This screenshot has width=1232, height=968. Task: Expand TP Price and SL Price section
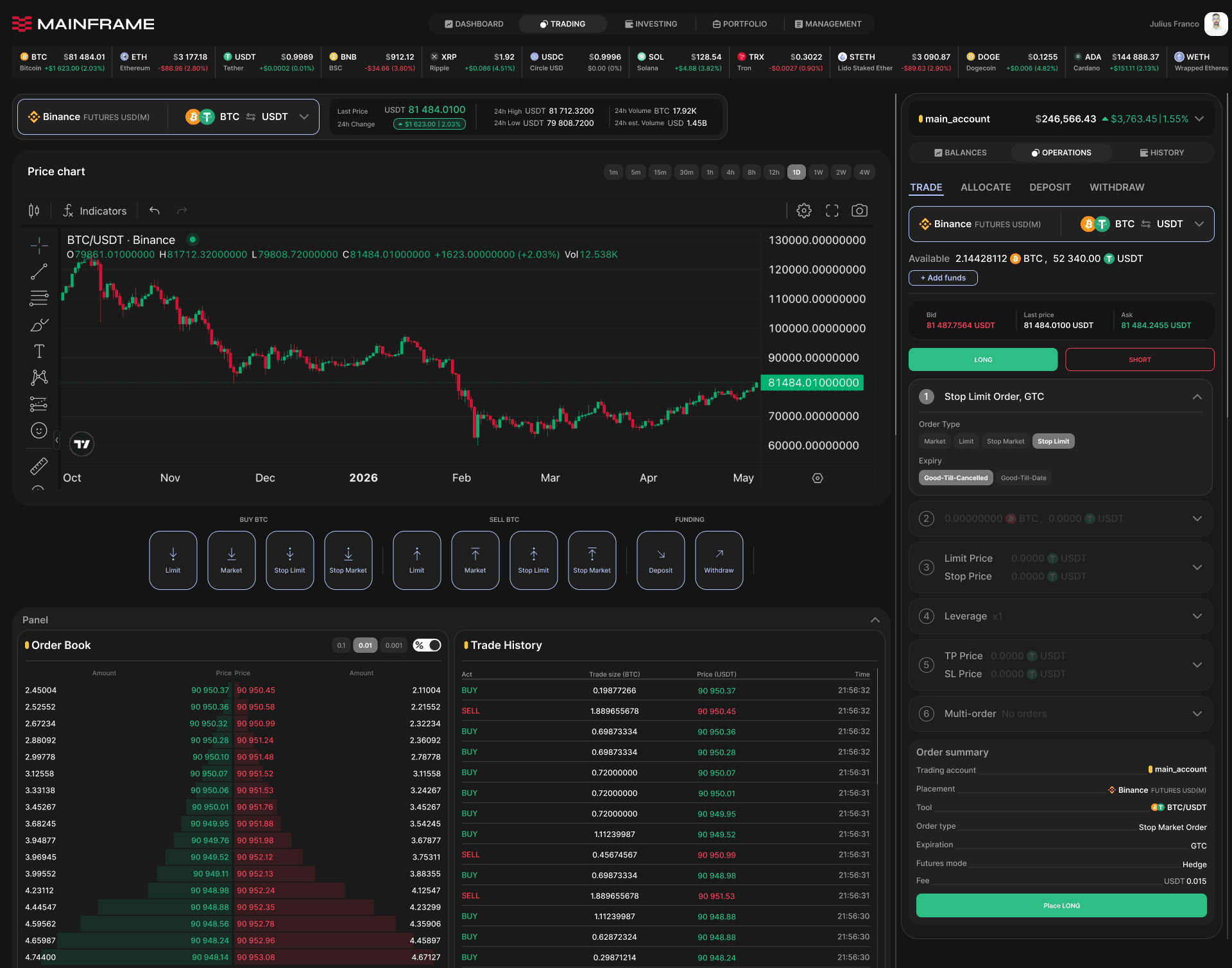[1197, 665]
